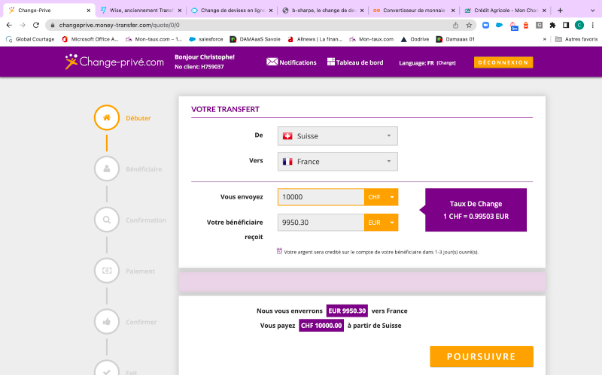Click the Confirmation magnifier step icon
This screenshot has height=375, width=602.
[x=107, y=220]
